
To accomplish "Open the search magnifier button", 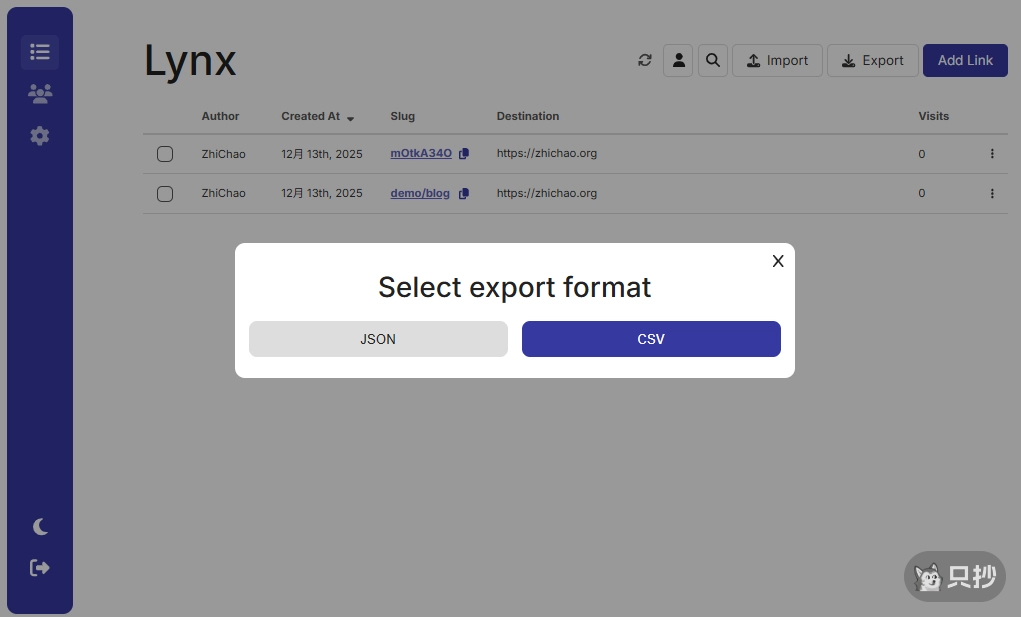I will pos(713,60).
